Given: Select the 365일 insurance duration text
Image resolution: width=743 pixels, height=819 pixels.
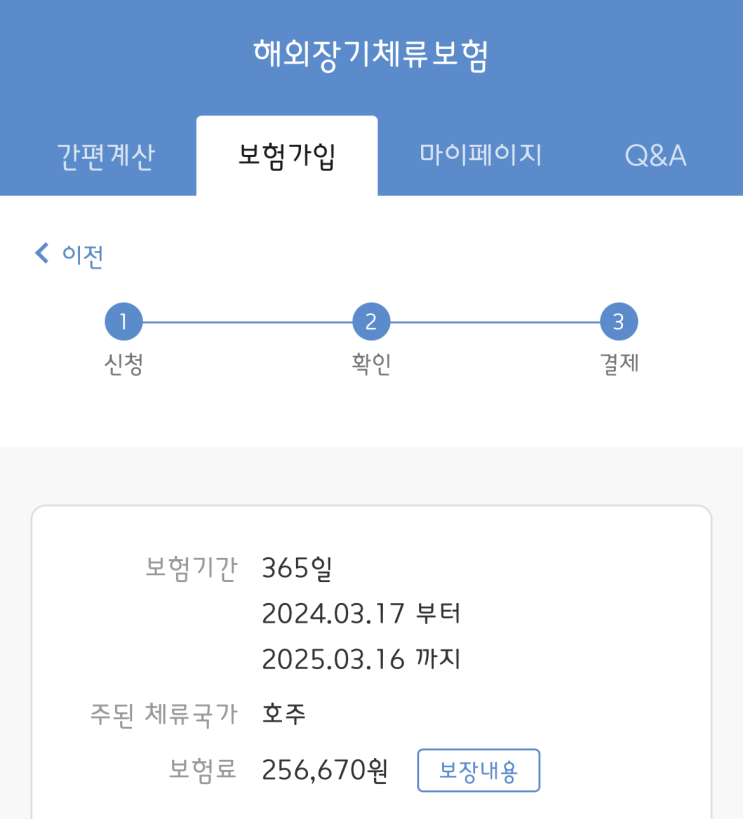Looking at the screenshot, I should click(x=296, y=569).
